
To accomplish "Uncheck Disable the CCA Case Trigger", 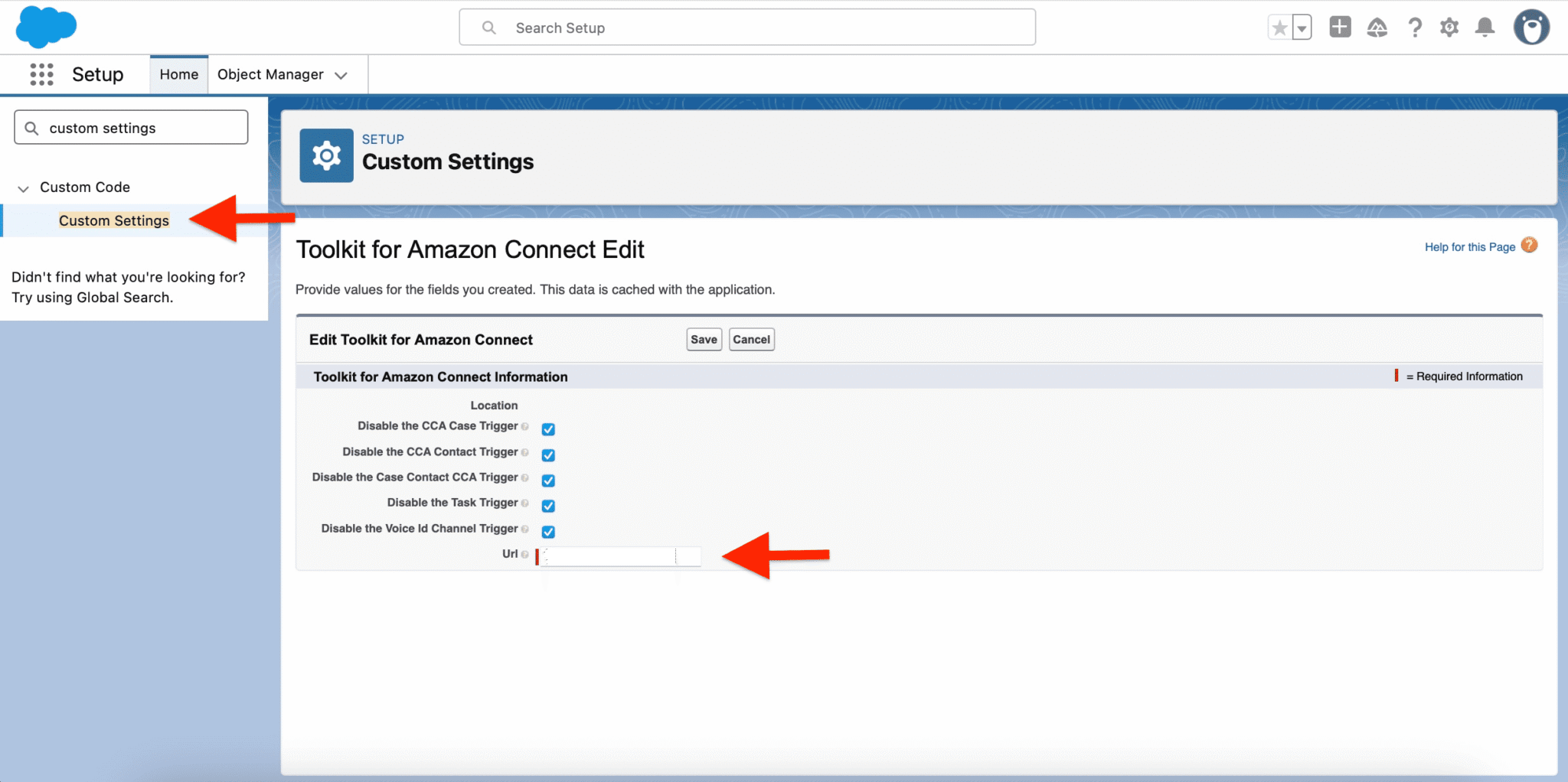I will (x=548, y=428).
